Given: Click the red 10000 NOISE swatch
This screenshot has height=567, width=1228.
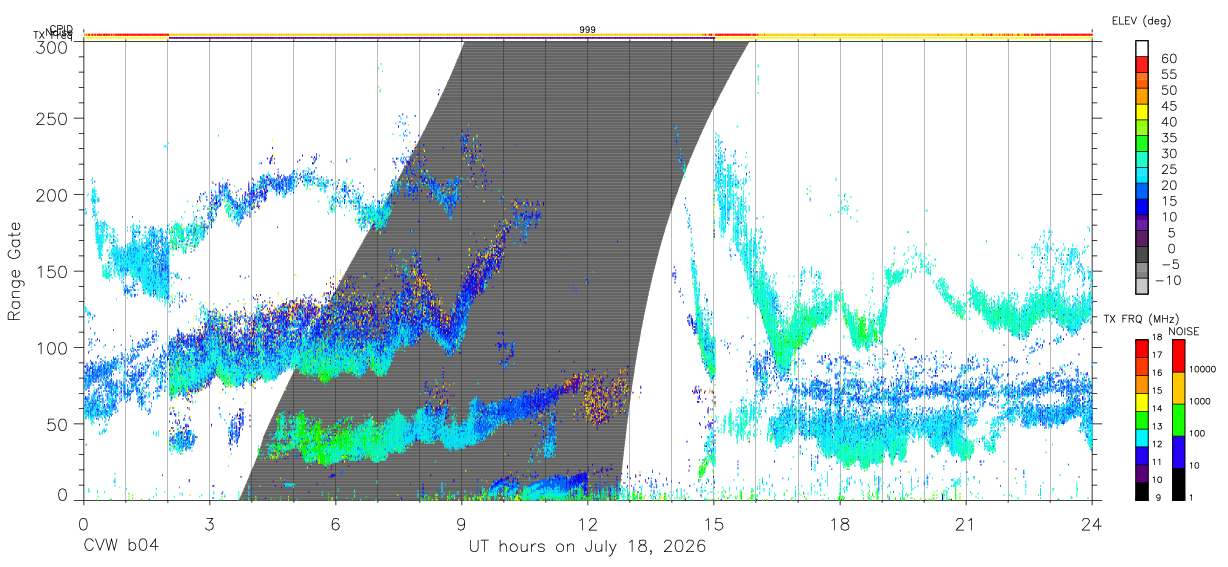Looking at the screenshot, I should 1177,356.
